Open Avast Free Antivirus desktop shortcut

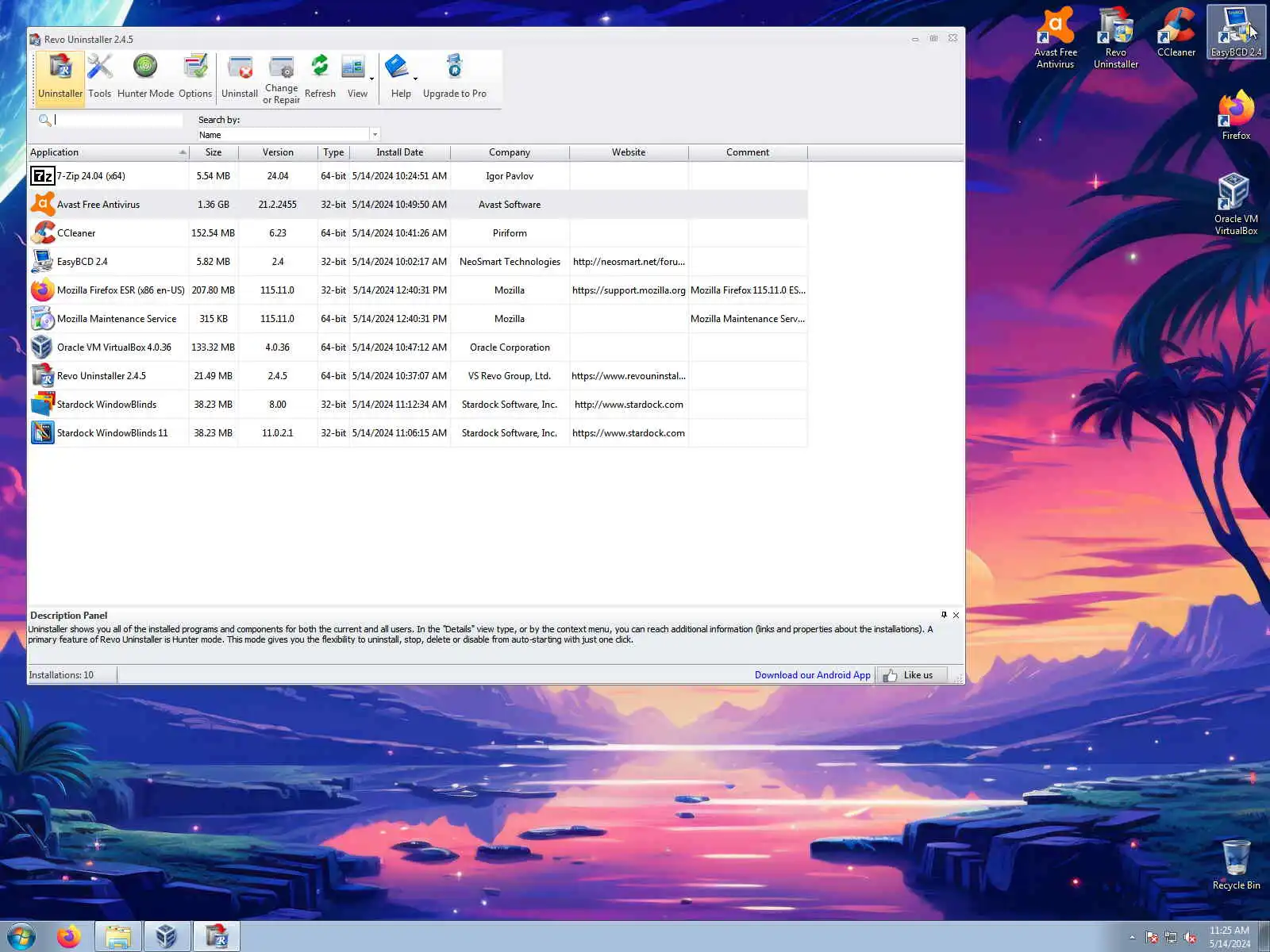[x=1056, y=38]
